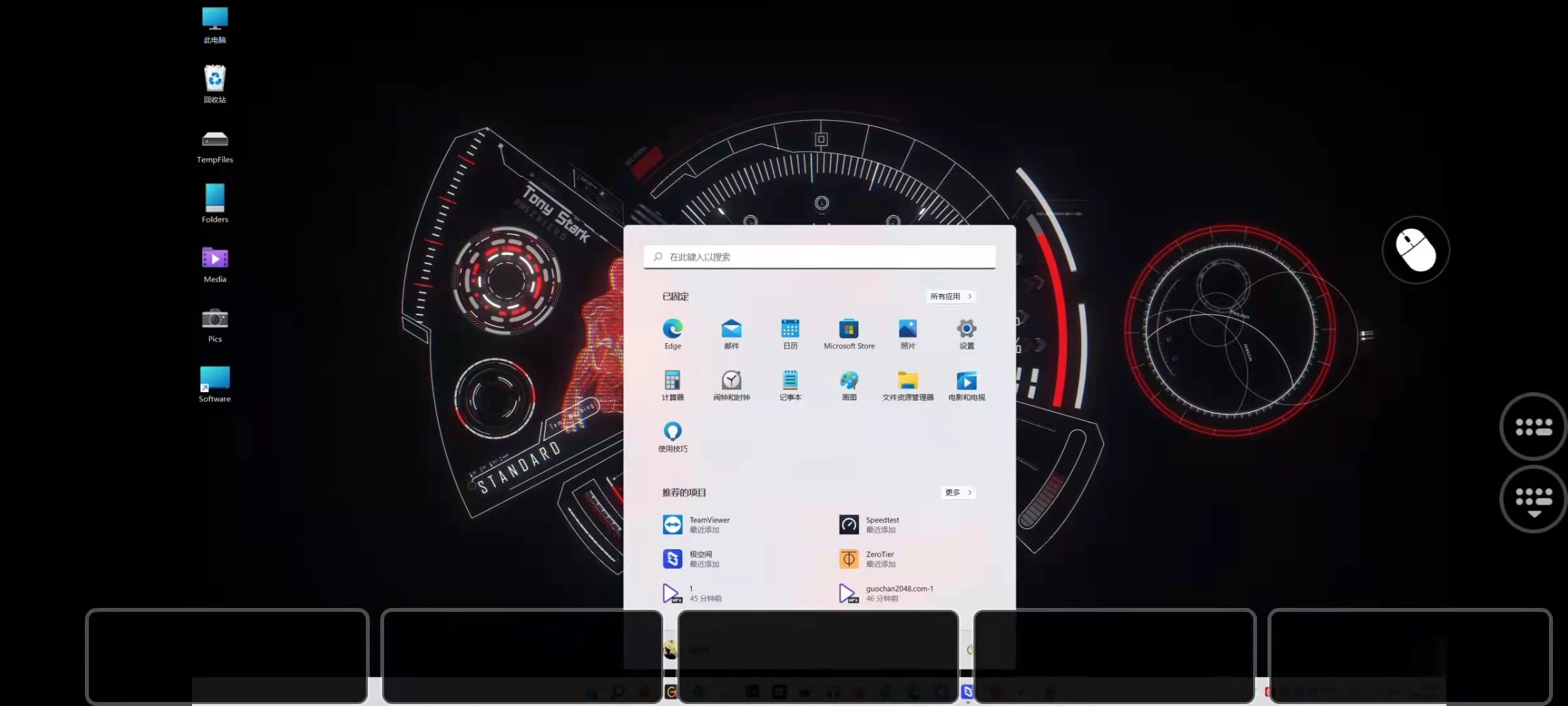The height and width of the screenshot is (706, 1568).
Task: Toggle the mouse mode overlay button
Action: (1416, 250)
